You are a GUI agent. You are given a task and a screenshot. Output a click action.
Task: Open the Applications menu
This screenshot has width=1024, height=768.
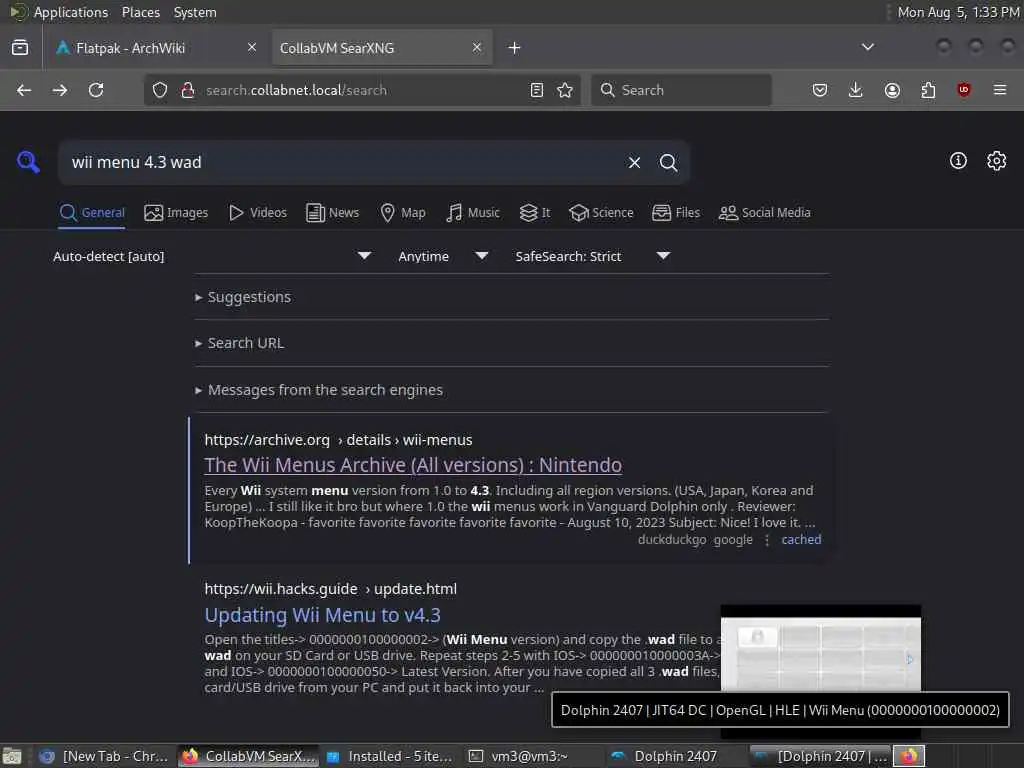click(71, 12)
